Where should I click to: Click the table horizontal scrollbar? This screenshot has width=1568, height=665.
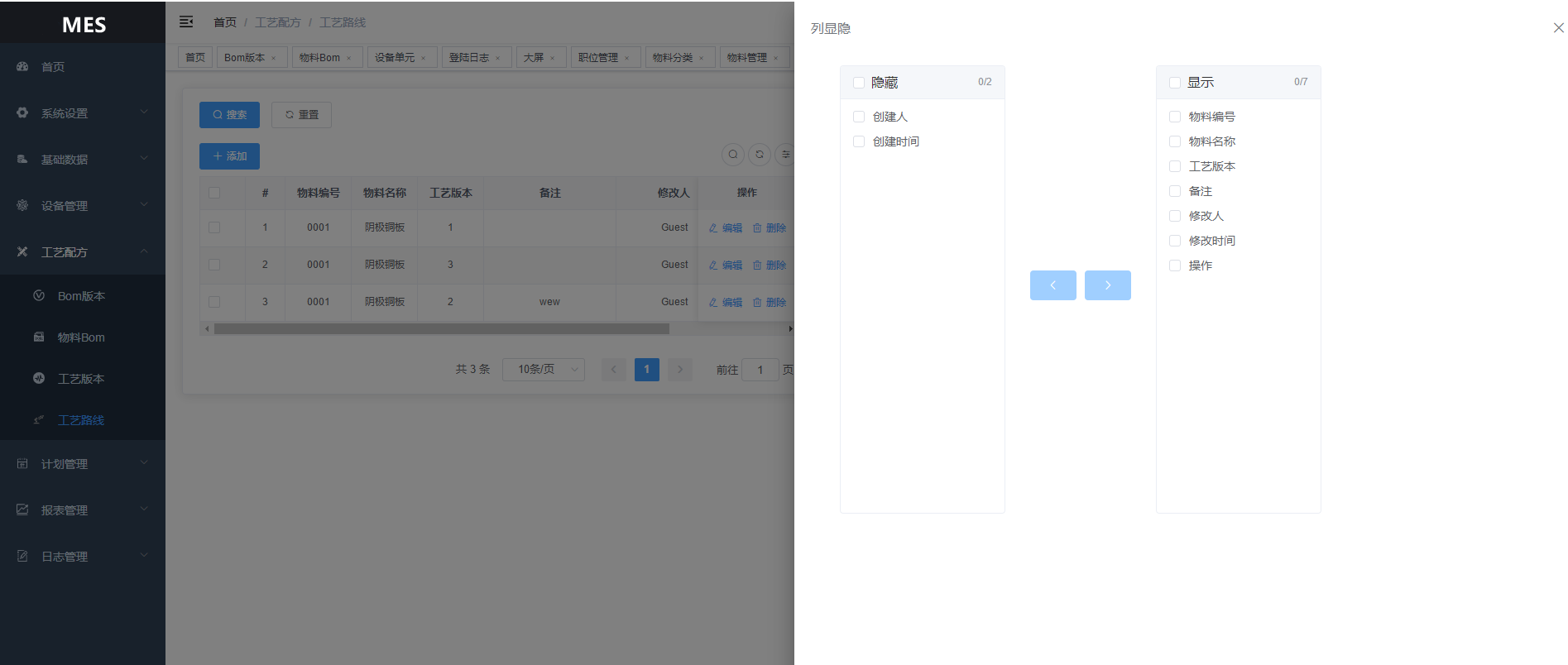click(441, 329)
